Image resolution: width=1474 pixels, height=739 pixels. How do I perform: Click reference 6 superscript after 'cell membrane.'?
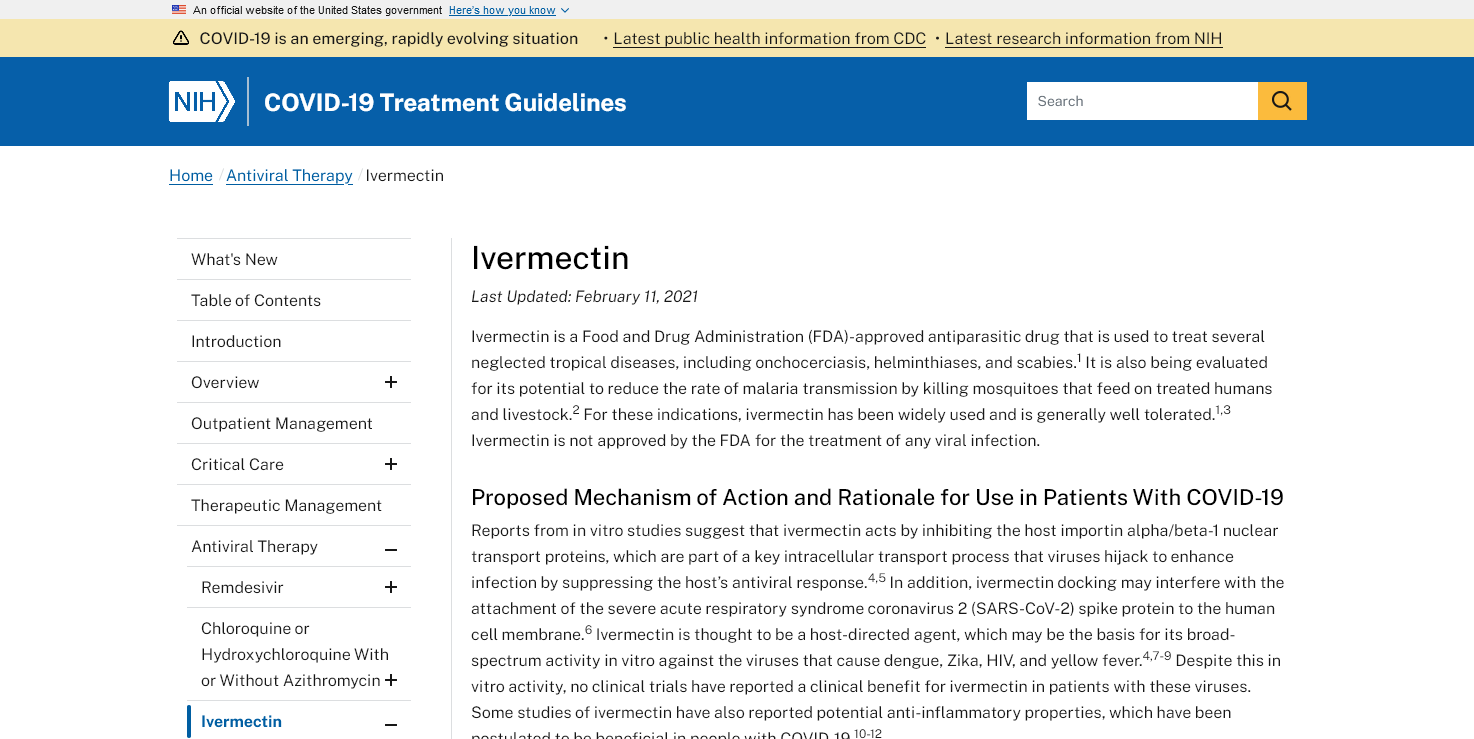(589, 630)
